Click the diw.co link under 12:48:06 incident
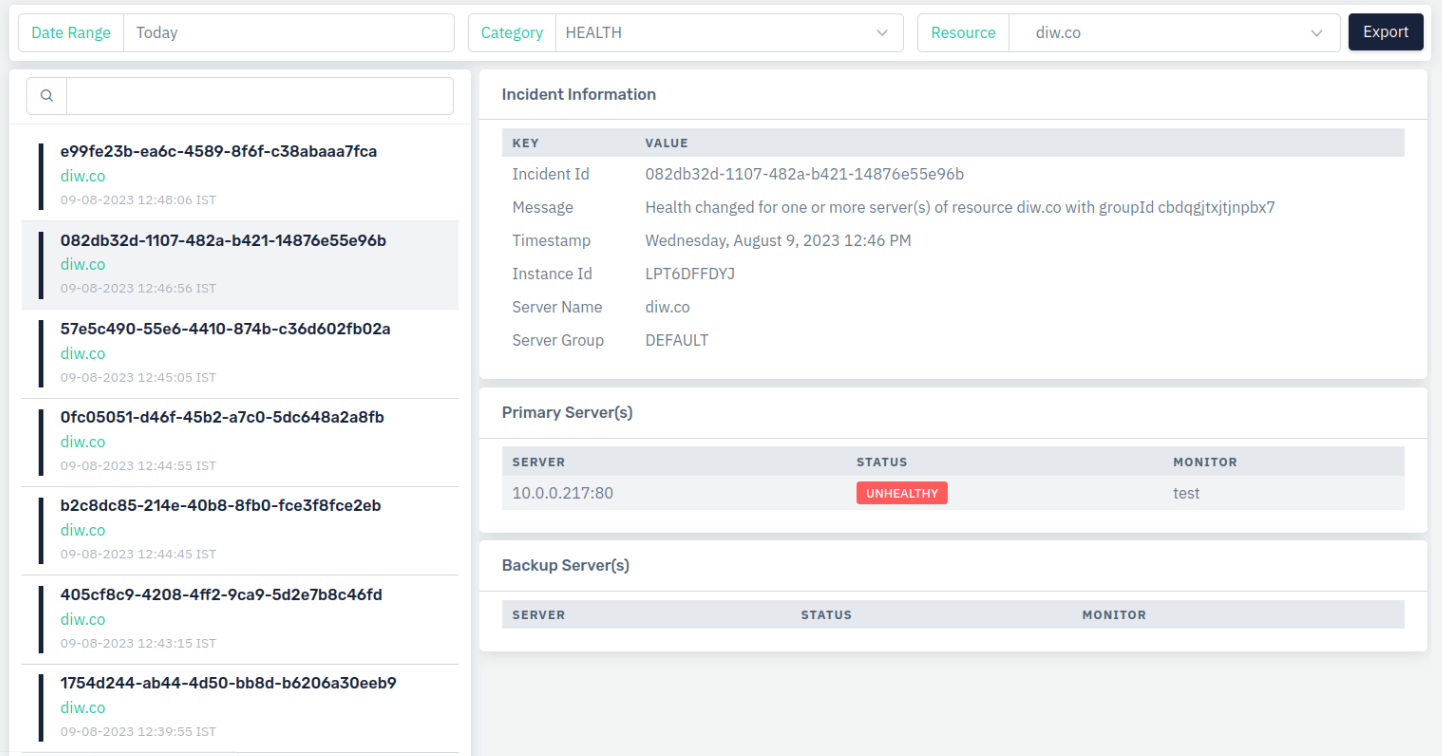 82,176
